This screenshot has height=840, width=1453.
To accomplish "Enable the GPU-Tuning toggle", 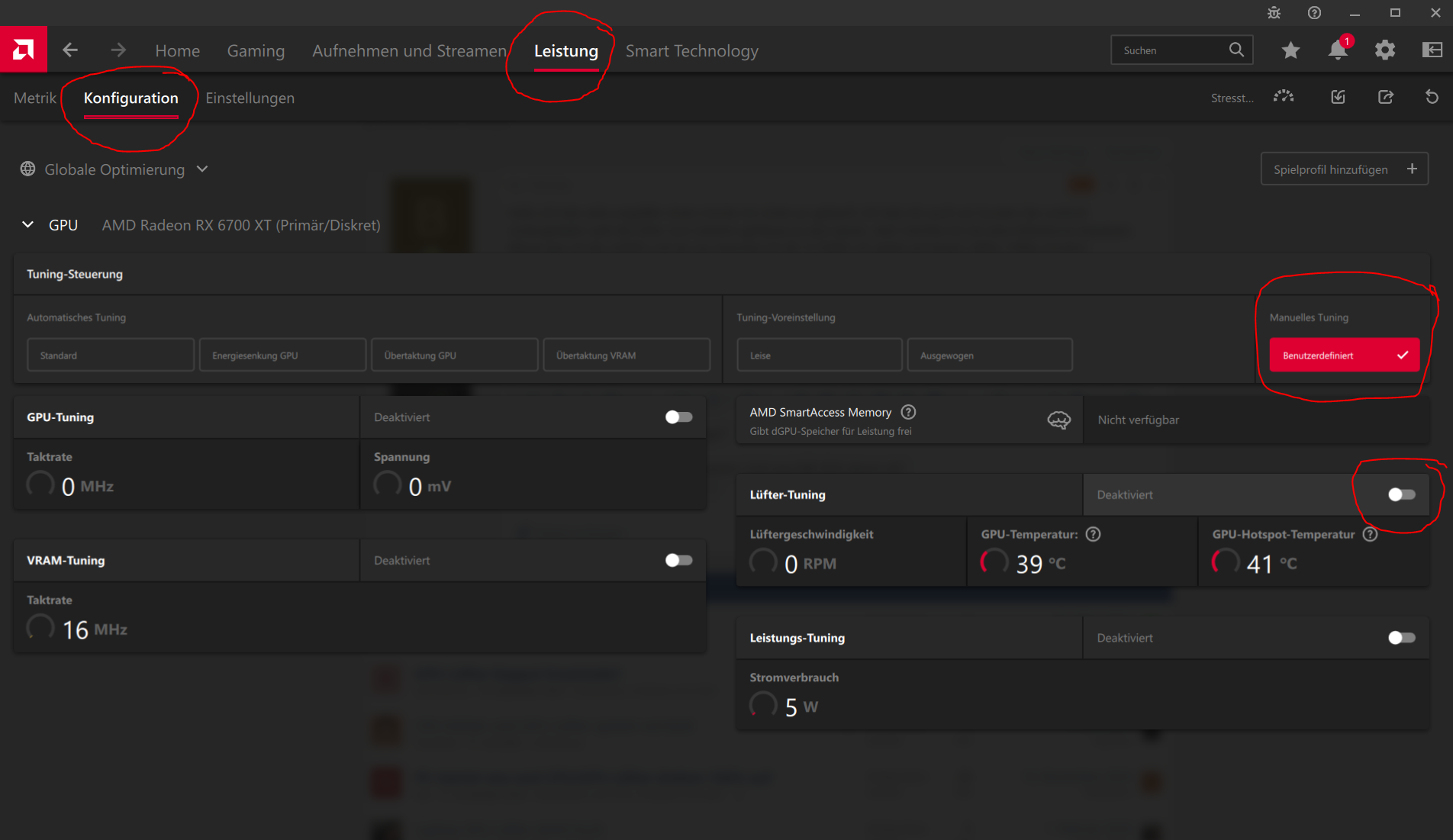I will 678,417.
